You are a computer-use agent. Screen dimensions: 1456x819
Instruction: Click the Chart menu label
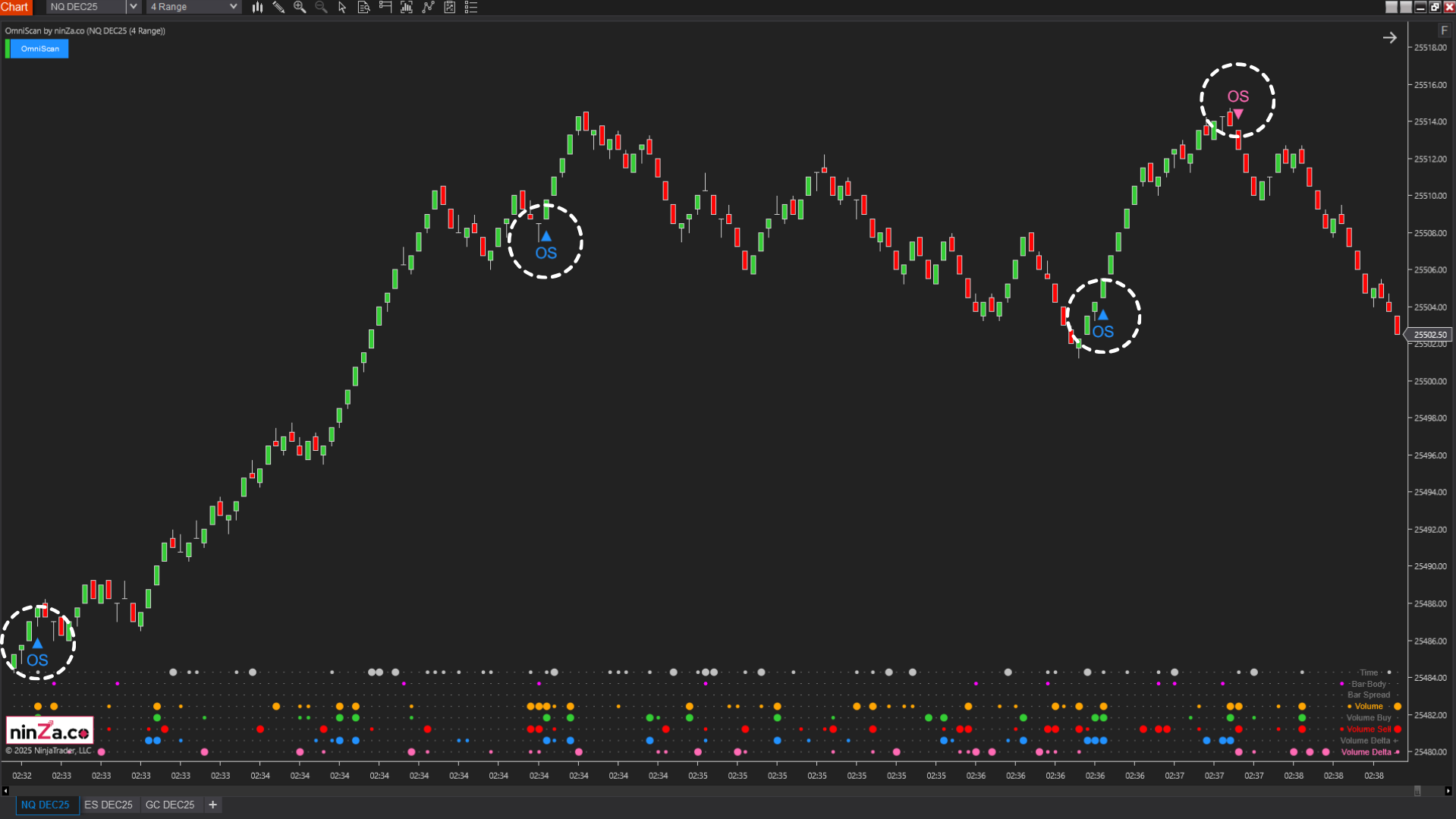(15, 7)
